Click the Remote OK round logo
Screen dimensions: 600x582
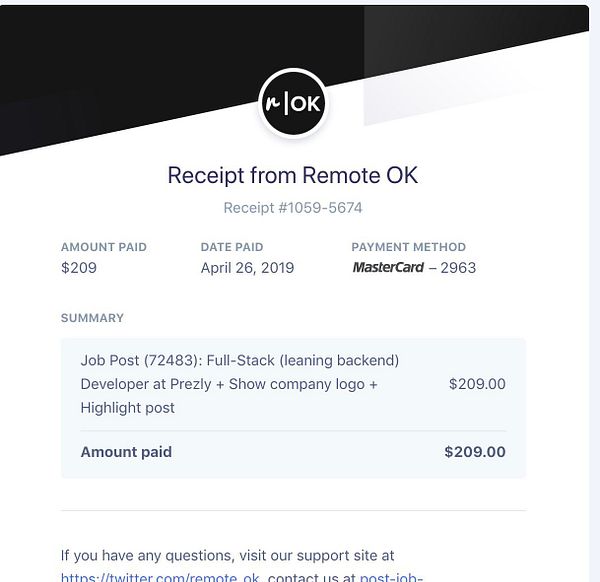tap(292, 105)
